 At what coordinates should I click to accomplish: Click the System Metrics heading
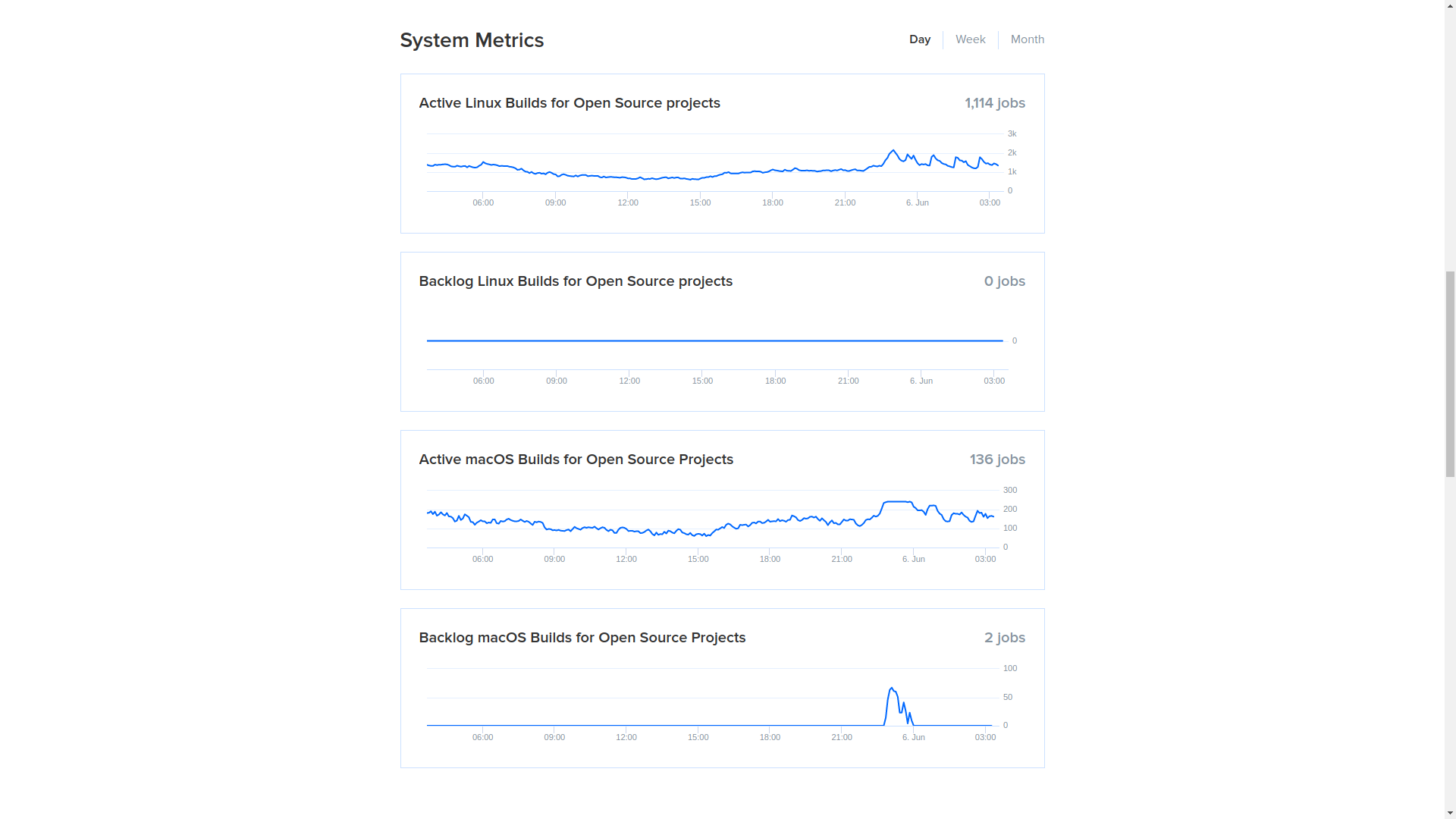pyautogui.click(x=472, y=40)
